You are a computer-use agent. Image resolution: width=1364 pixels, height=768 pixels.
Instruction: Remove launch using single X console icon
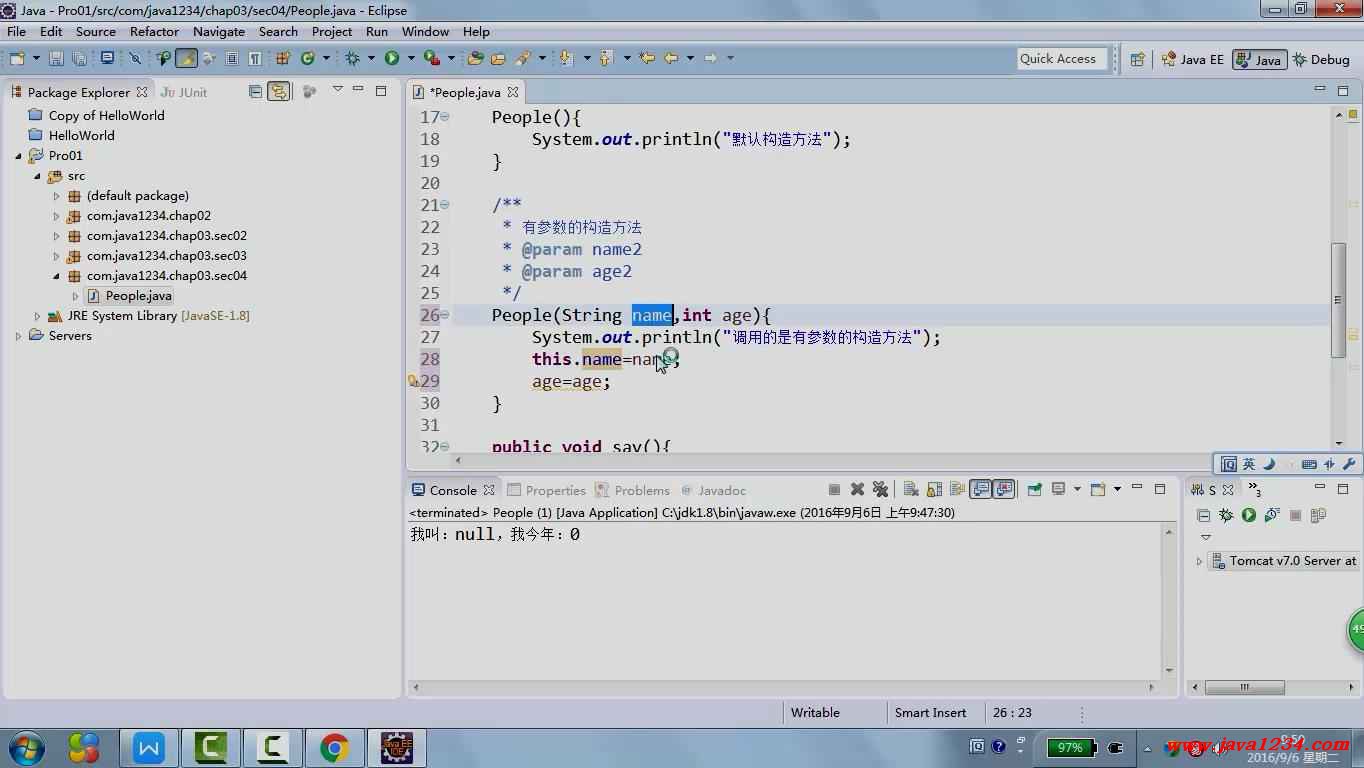857,490
